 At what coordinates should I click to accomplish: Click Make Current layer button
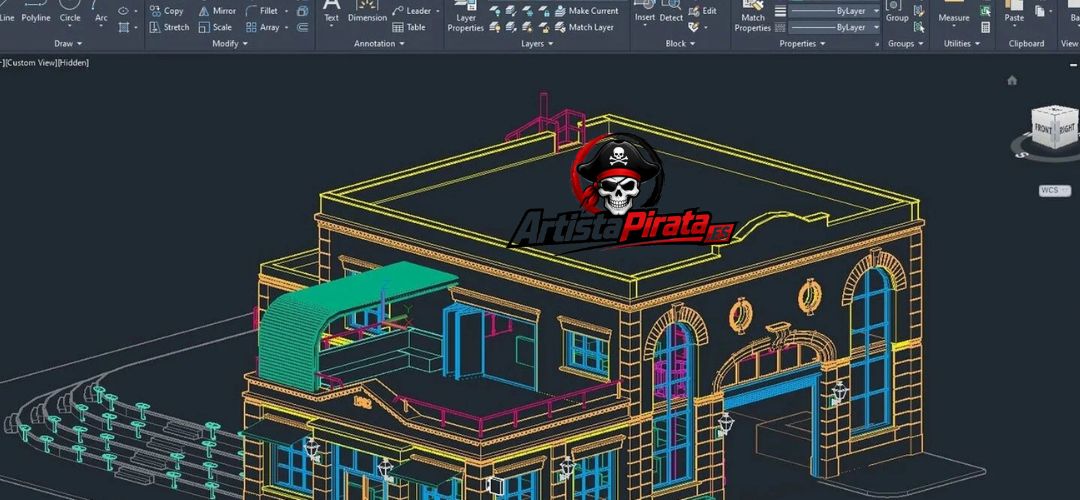pos(586,11)
